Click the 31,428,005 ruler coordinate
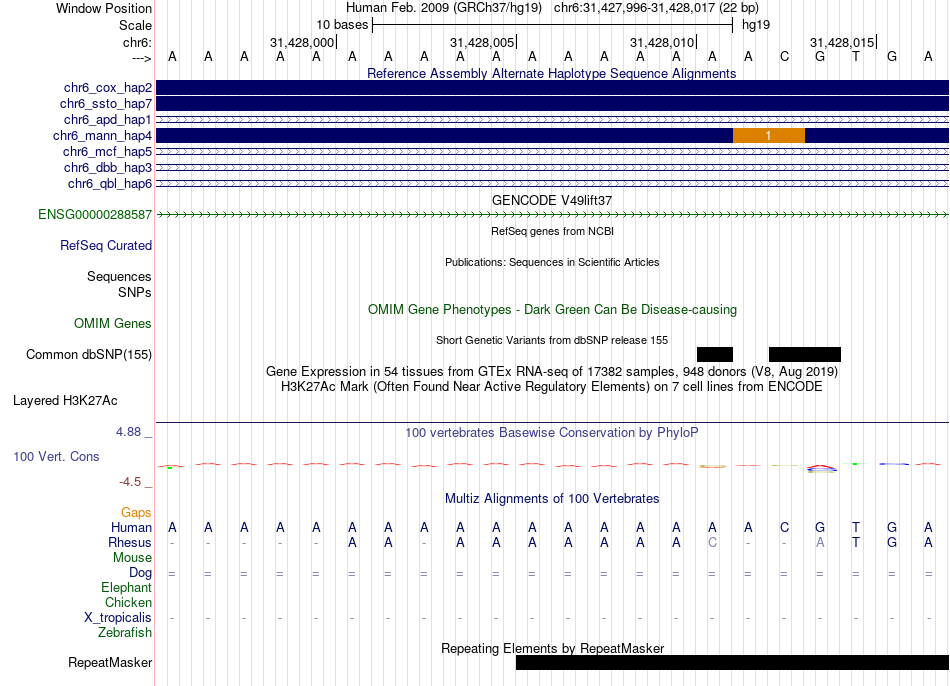The image size is (950, 686). 482,42
